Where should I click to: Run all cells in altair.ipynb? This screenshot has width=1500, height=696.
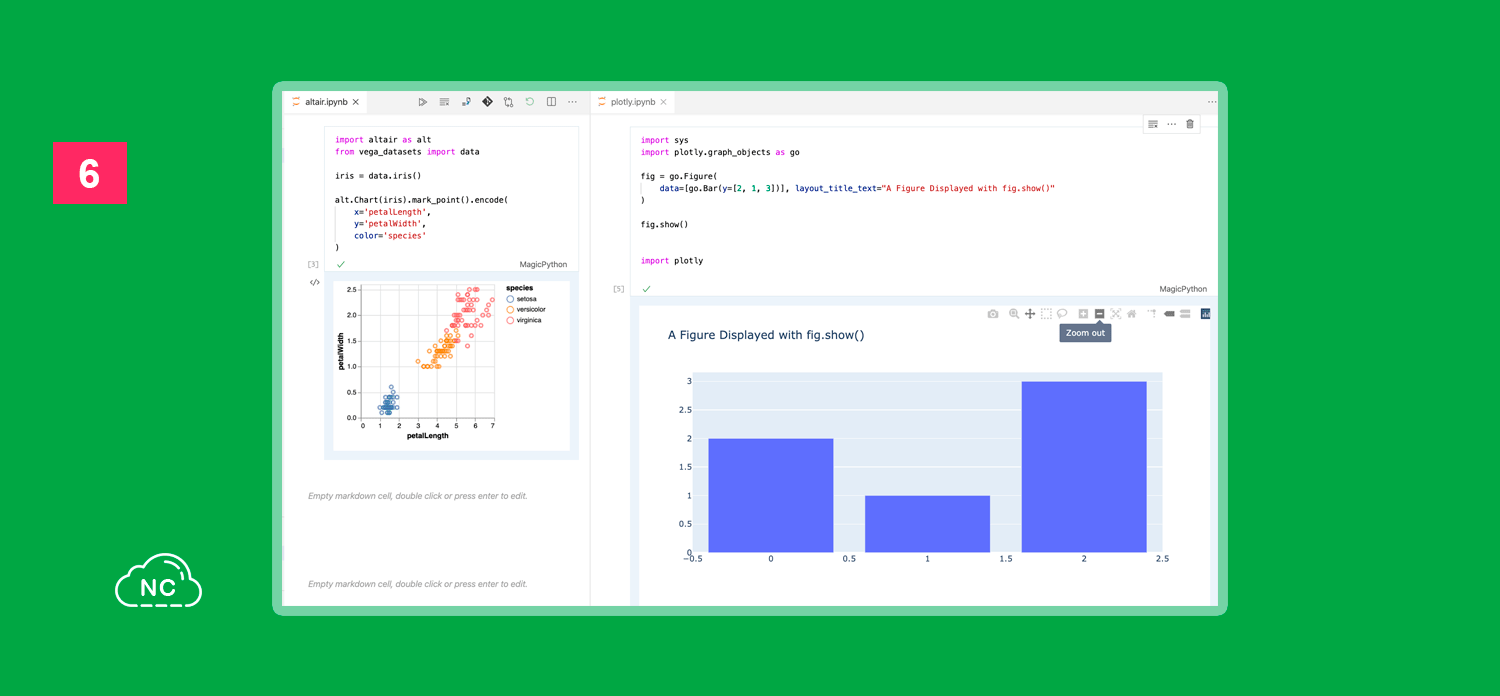423,102
